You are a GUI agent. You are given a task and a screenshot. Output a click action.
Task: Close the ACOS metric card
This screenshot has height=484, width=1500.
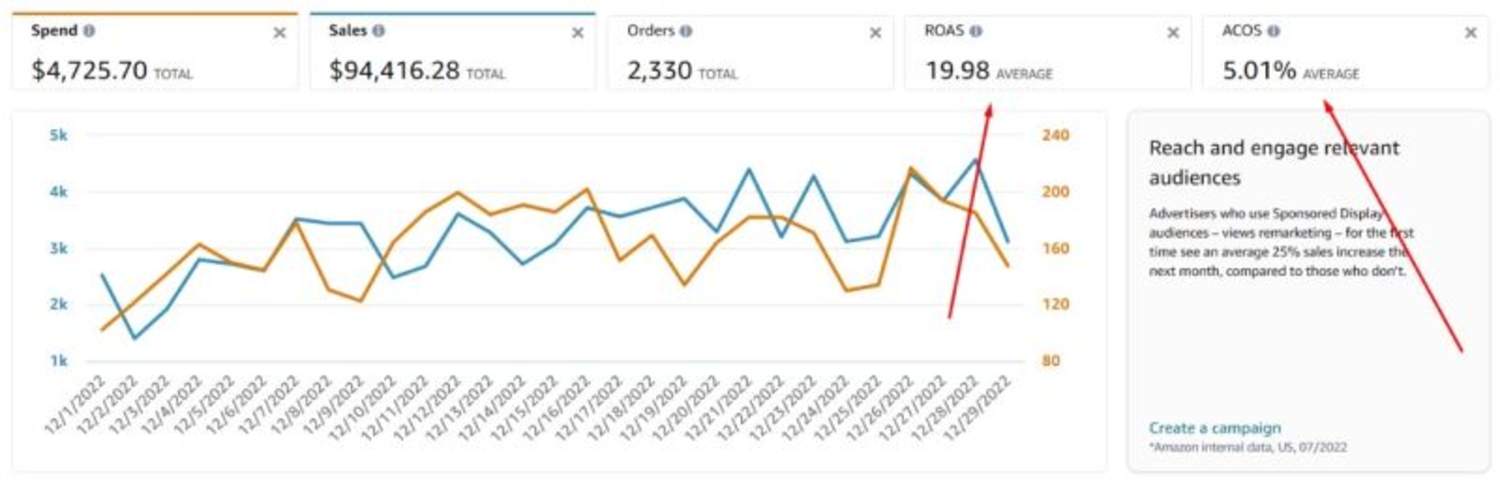(1471, 33)
